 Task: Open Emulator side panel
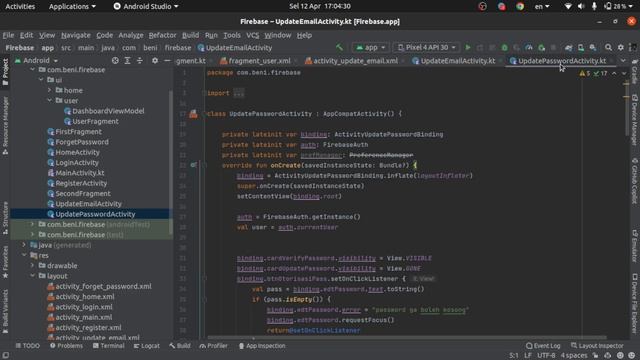click(635, 246)
